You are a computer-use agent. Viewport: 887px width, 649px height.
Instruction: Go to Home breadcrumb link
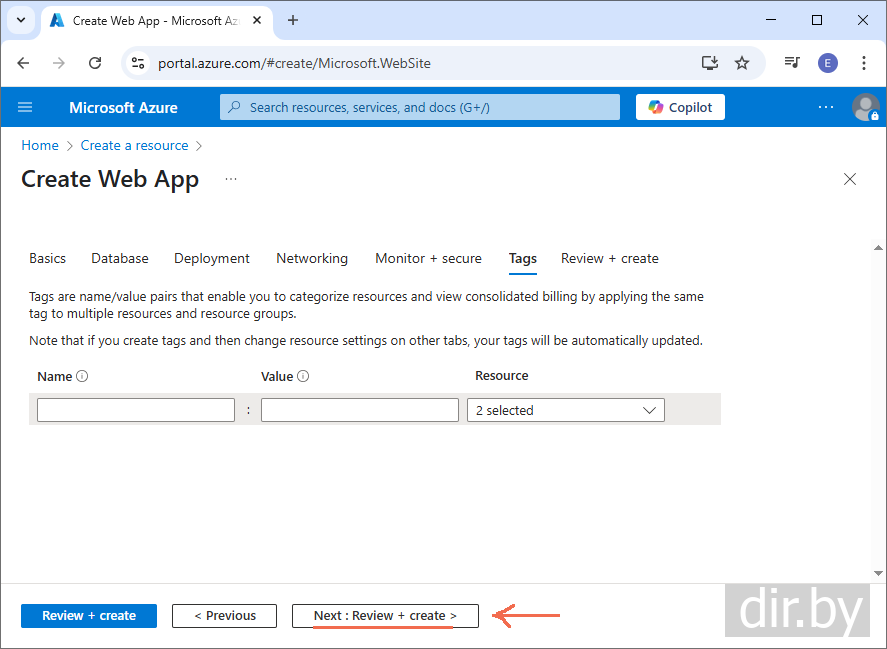pos(40,145)
